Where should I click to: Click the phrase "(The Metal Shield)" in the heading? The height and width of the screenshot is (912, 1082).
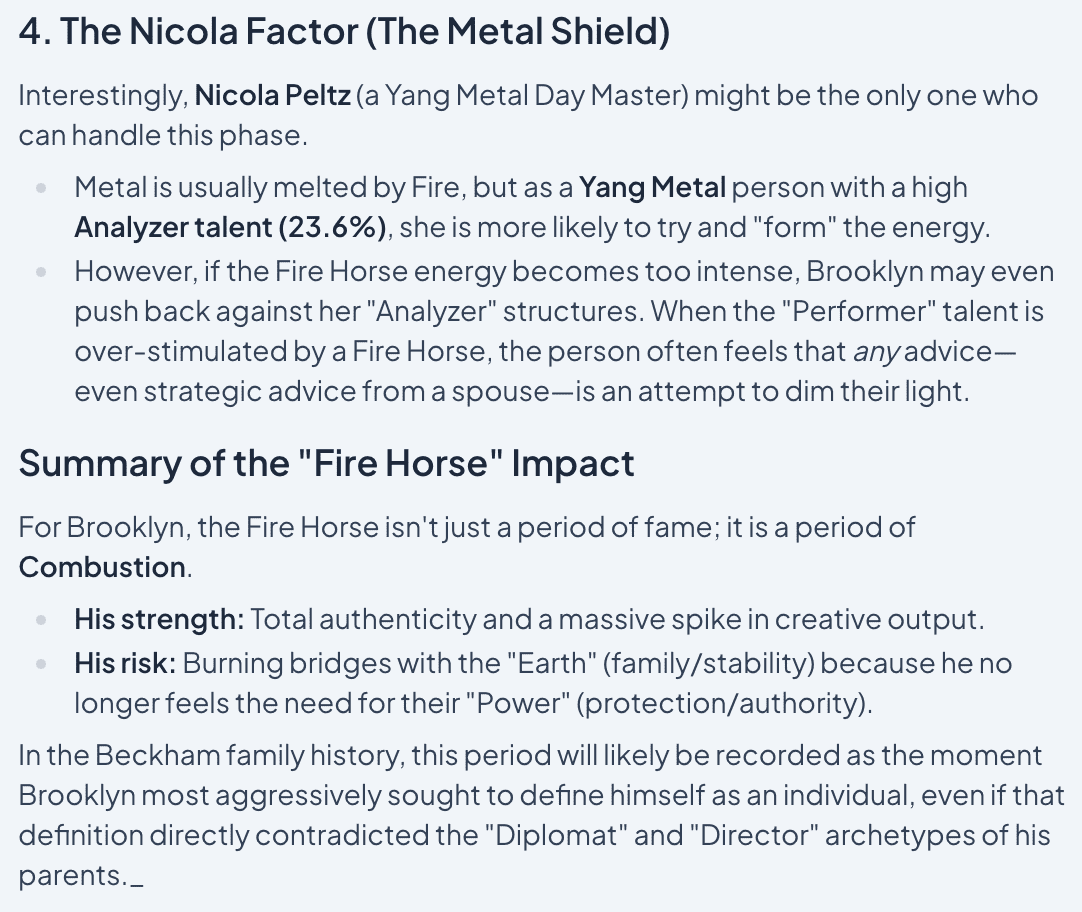tap(517, 33)
